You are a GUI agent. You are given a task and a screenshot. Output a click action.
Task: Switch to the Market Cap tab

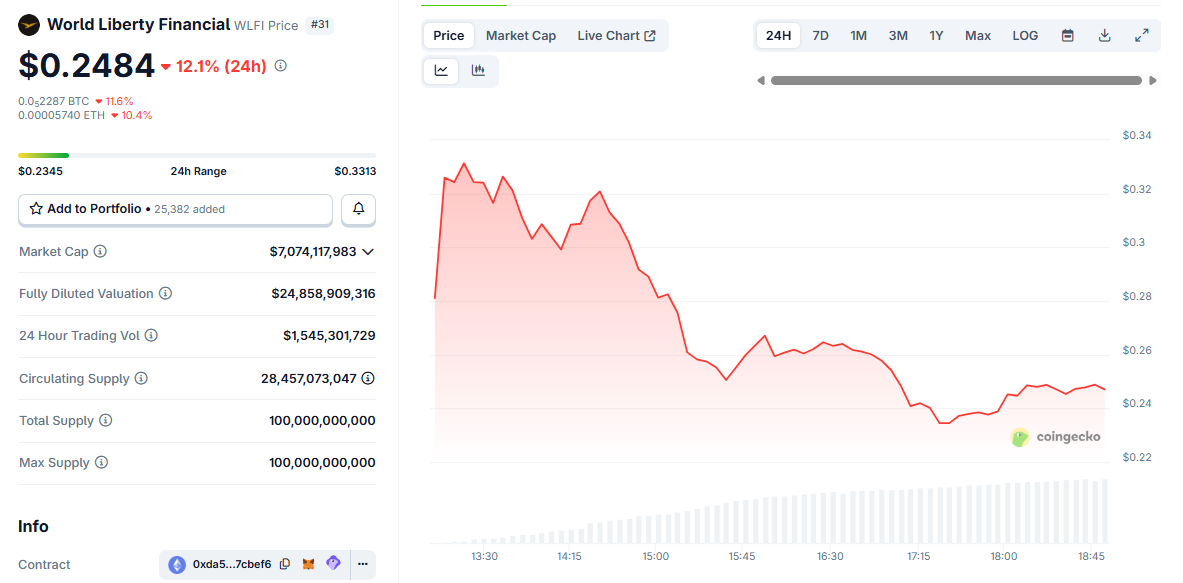(x=520, y=36)
